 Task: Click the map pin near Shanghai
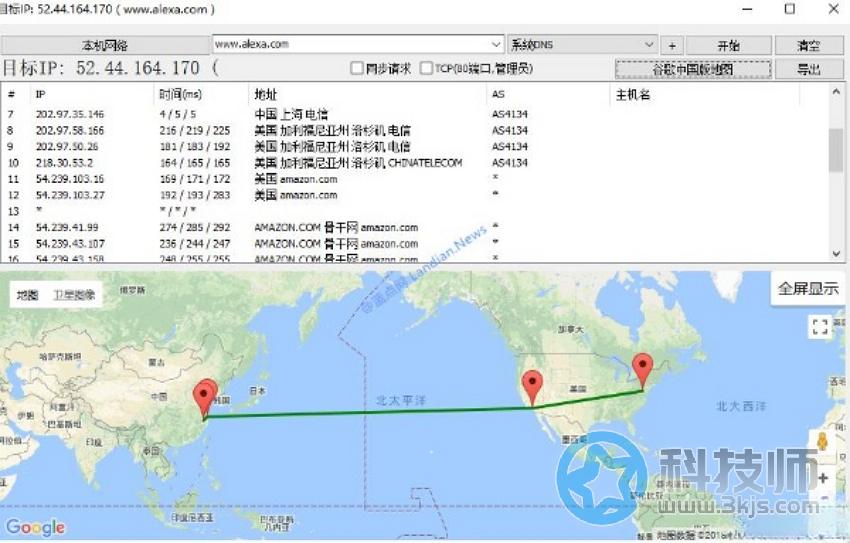click(x=205, y=395)
